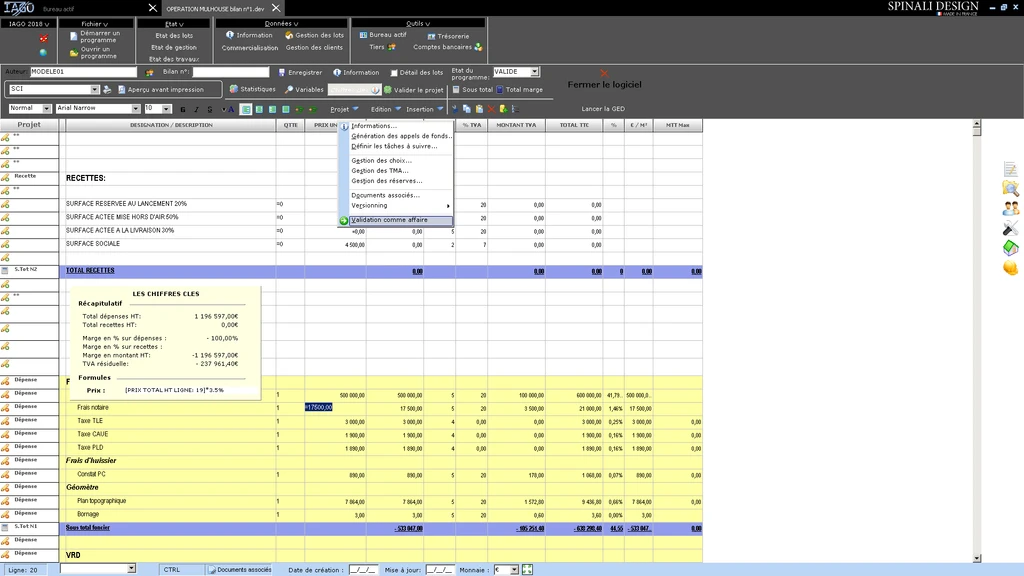Open the folder search magnifier sidebar icon
Image resolution: width=1024 pixels, height=576 pixels.
pyautogui.click(x=1010, y=188)
